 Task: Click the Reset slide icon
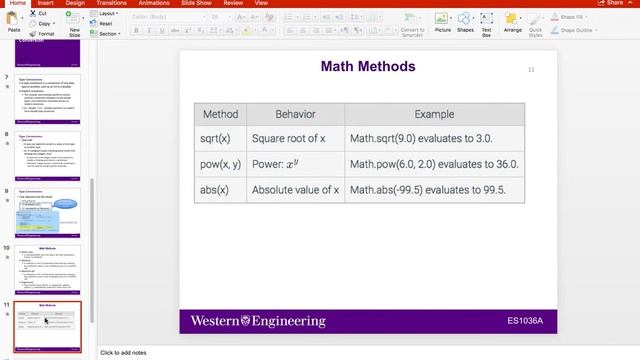93,23
